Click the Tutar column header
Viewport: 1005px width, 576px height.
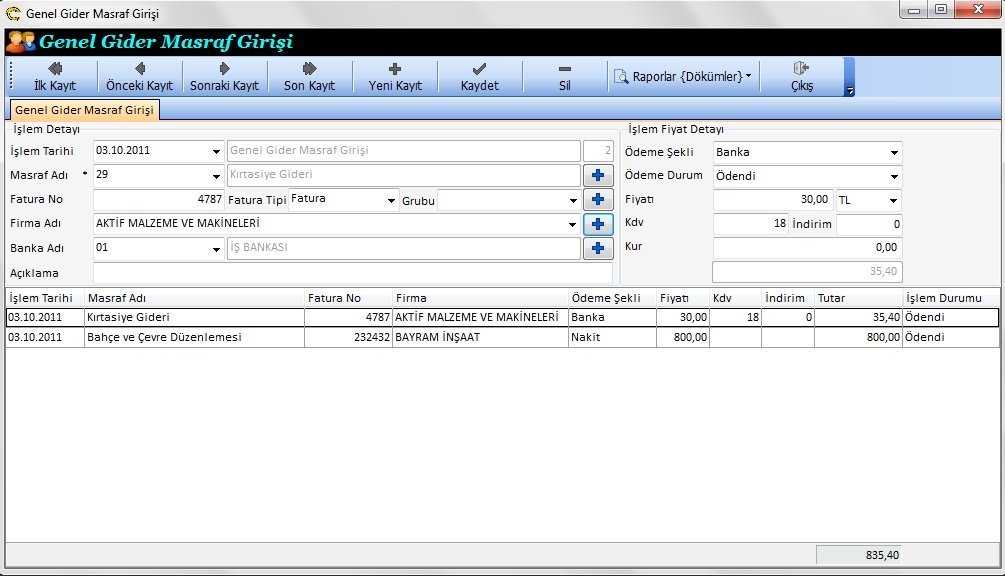point(857,298)
